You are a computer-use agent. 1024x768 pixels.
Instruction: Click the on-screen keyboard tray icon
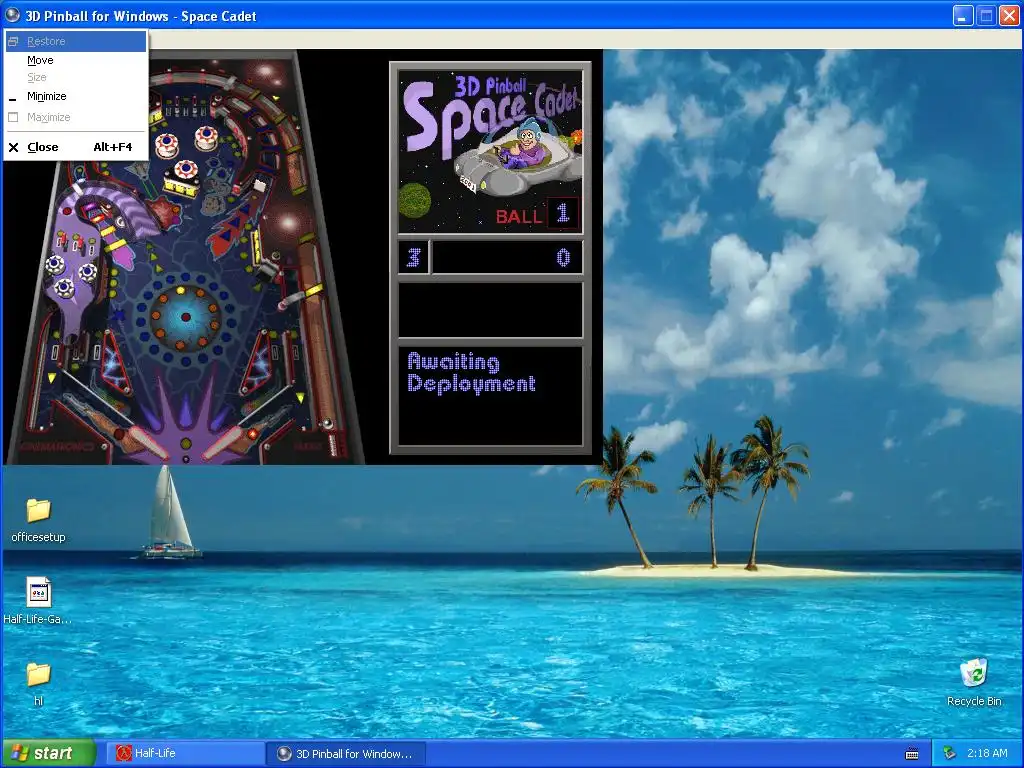point(912,754)
